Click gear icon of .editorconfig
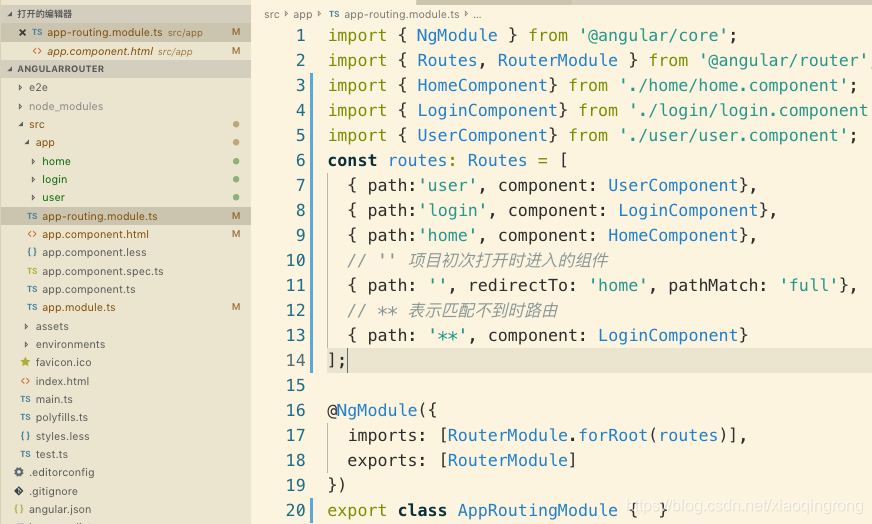This screenshot has width=872, height=524. tap(19, 472)
